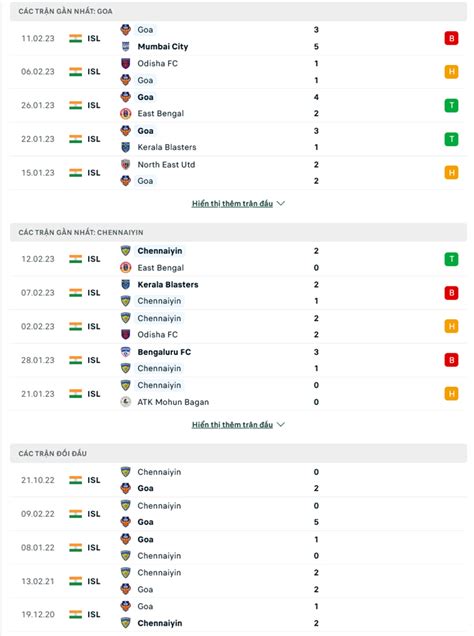Viewport: 474px width, 636px height.
Task: Click the ATK Mohun Bagan crest
Action: (126, 402)
